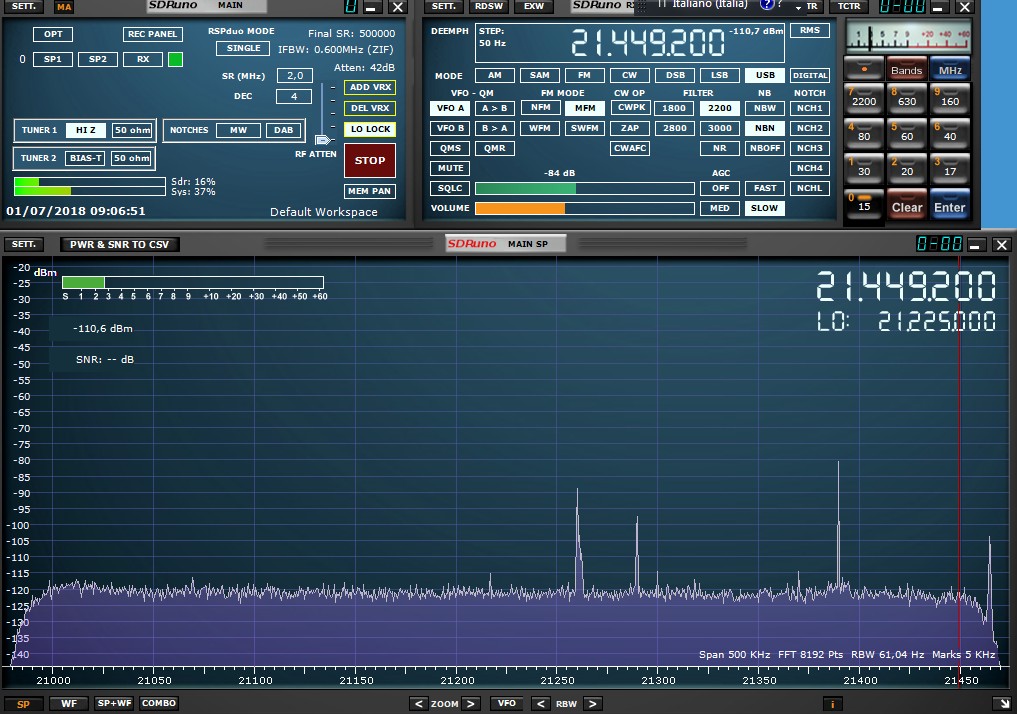Adjust the orange VOLUME slider
The image size is (1017, 714).
[x=584, y=208]
